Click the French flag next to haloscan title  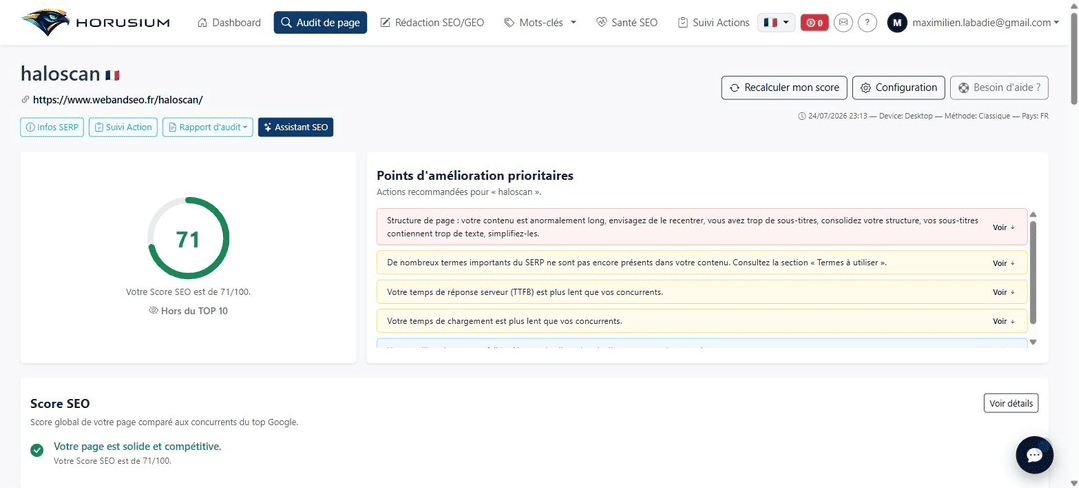click(x=112, y=74)
